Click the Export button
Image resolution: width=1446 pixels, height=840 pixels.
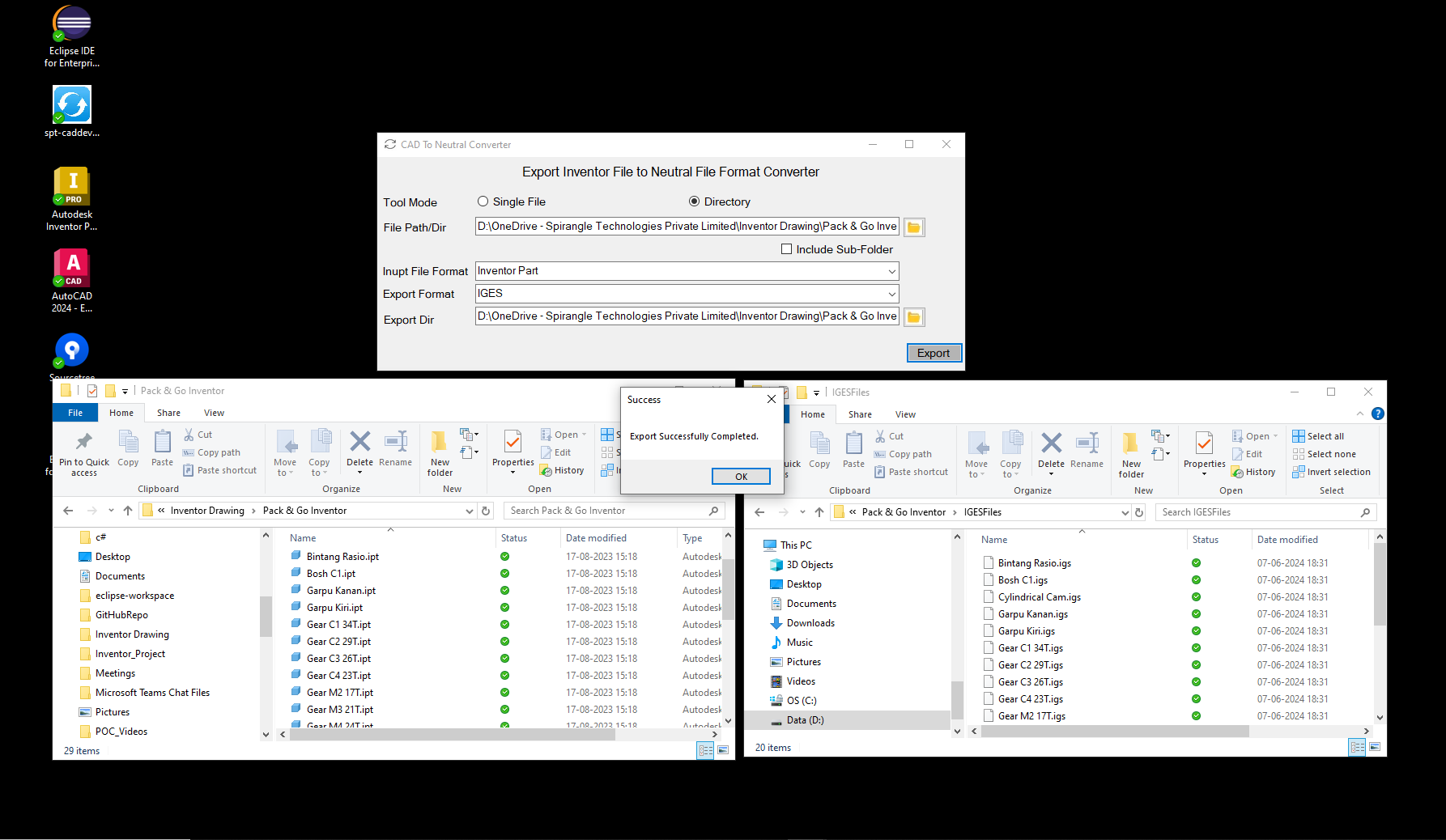tap(934, 353)
